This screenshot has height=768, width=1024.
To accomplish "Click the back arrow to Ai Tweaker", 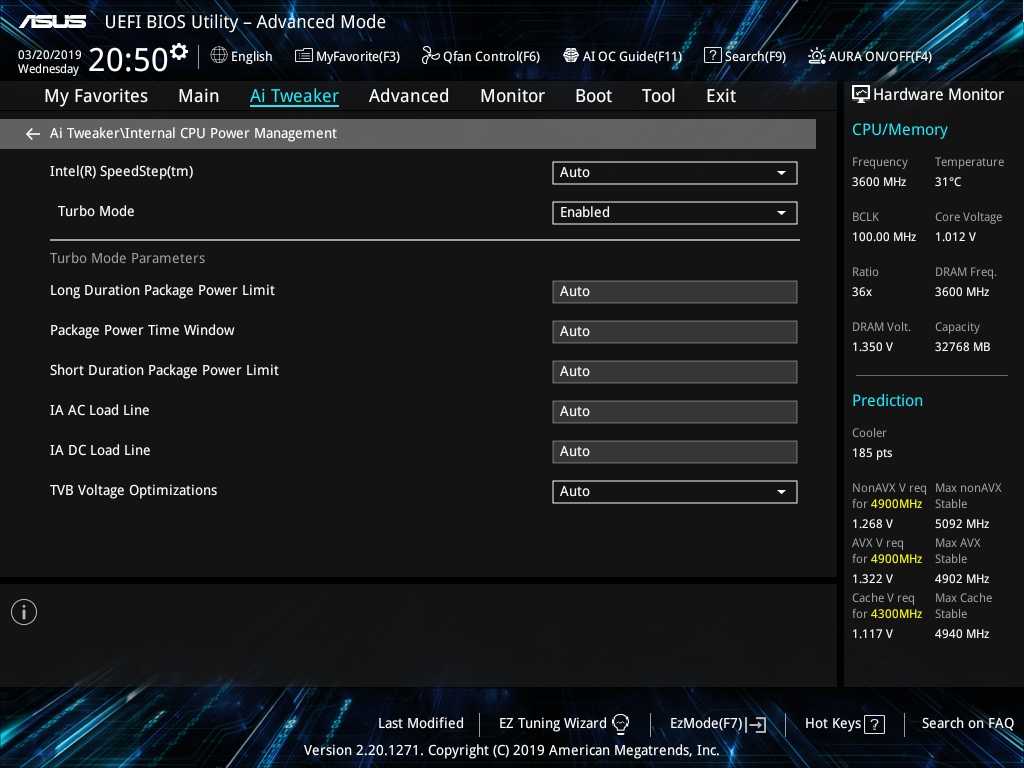I will tap(33, 134).
